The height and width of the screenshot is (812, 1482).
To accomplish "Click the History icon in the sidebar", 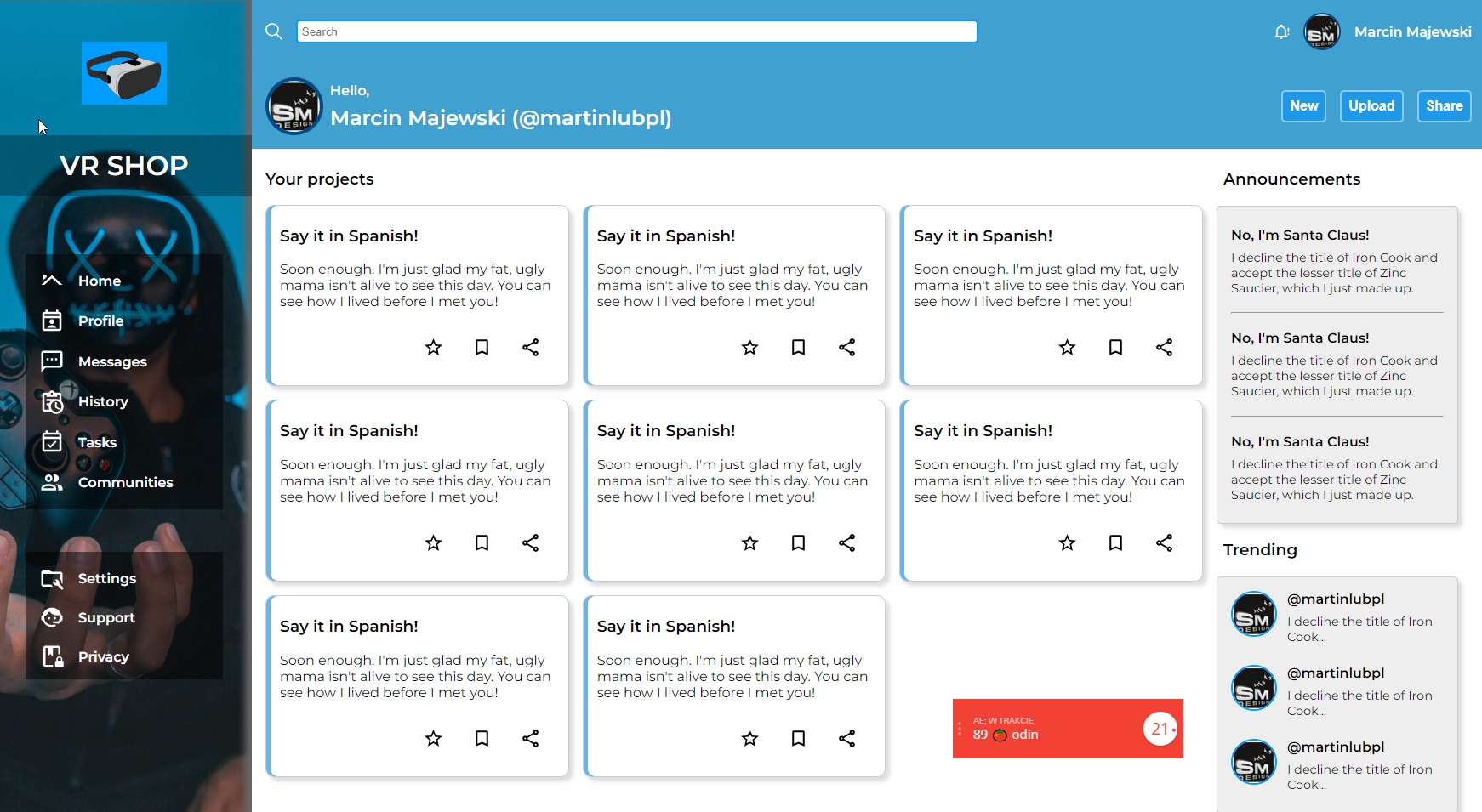I will 51,401.
